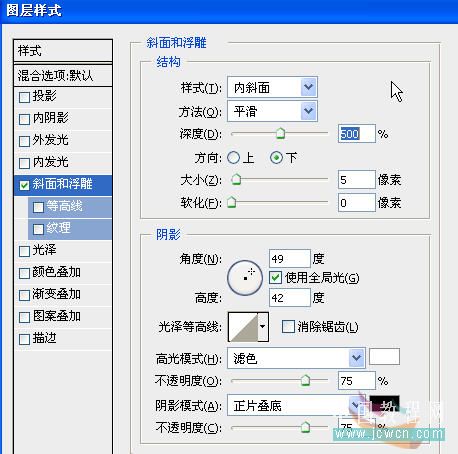The width and height of the screenshot is (458, 454).
Task: Tick the 光泽 satin checkbox
Action: tap(24, 251)
